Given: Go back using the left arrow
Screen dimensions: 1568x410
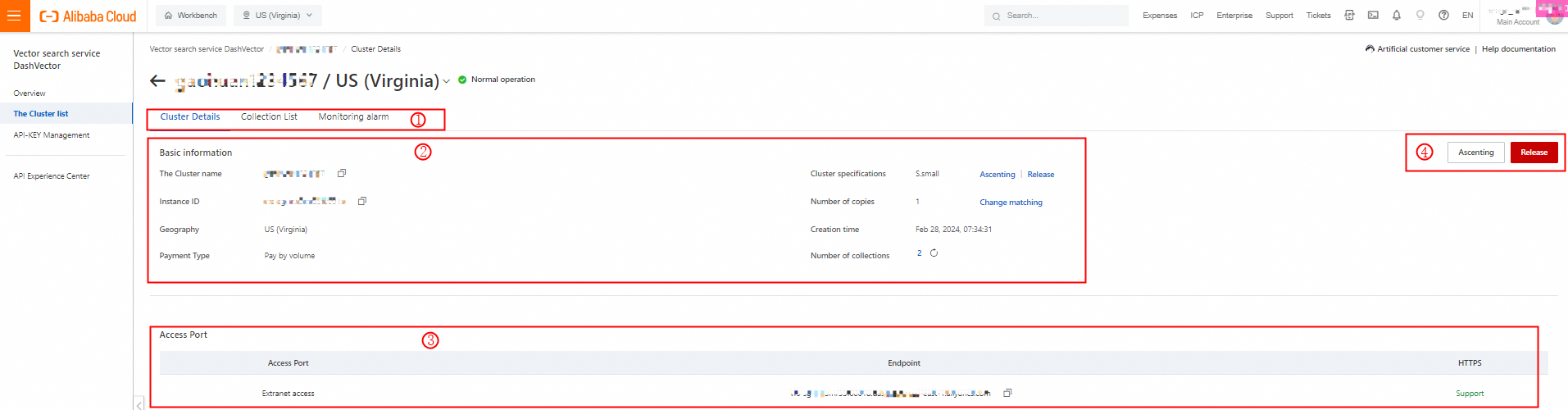Looking at the screenshot, I should 157,80.
